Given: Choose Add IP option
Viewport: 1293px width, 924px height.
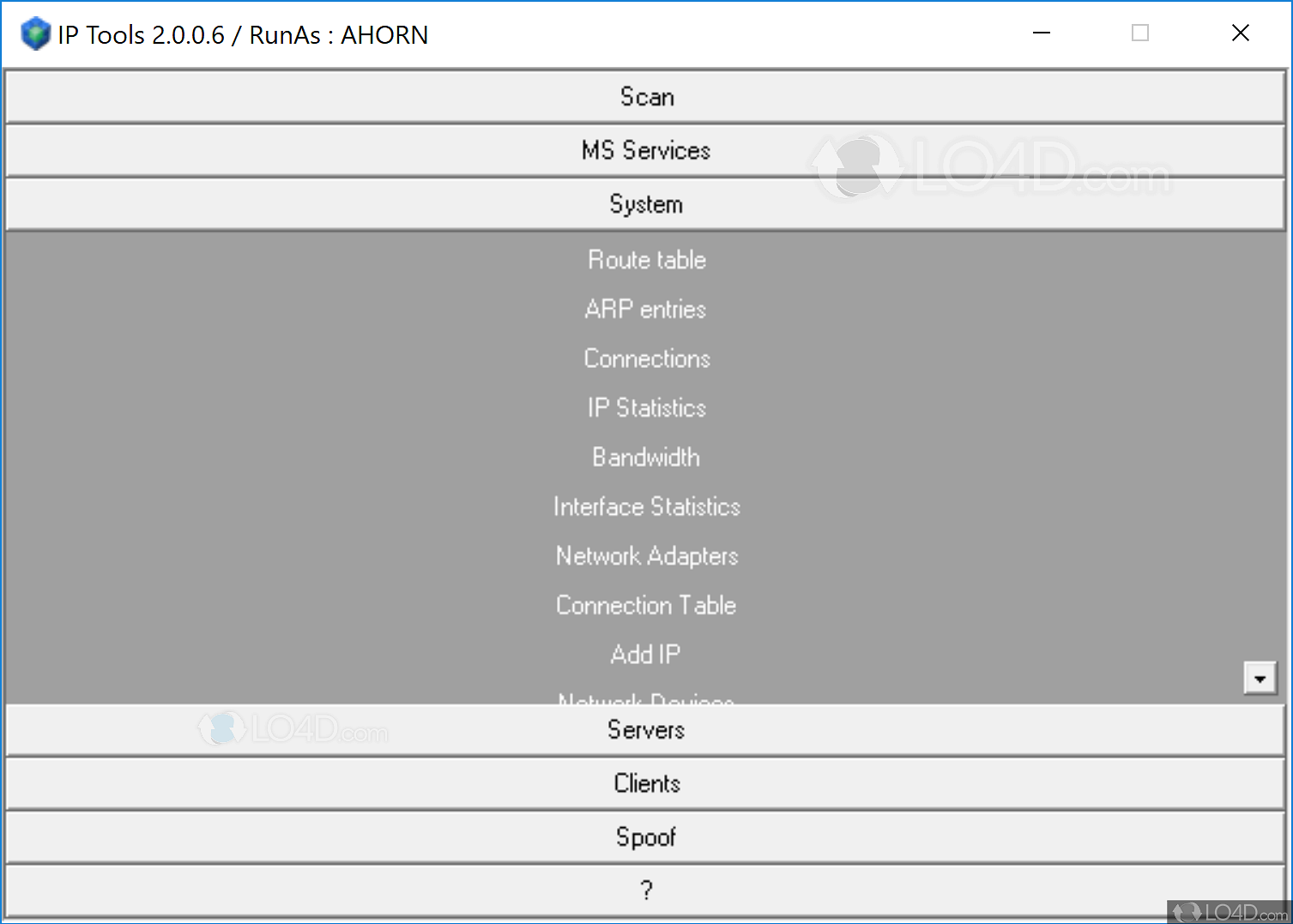Looking at the screenshot, I should point(645,655).
